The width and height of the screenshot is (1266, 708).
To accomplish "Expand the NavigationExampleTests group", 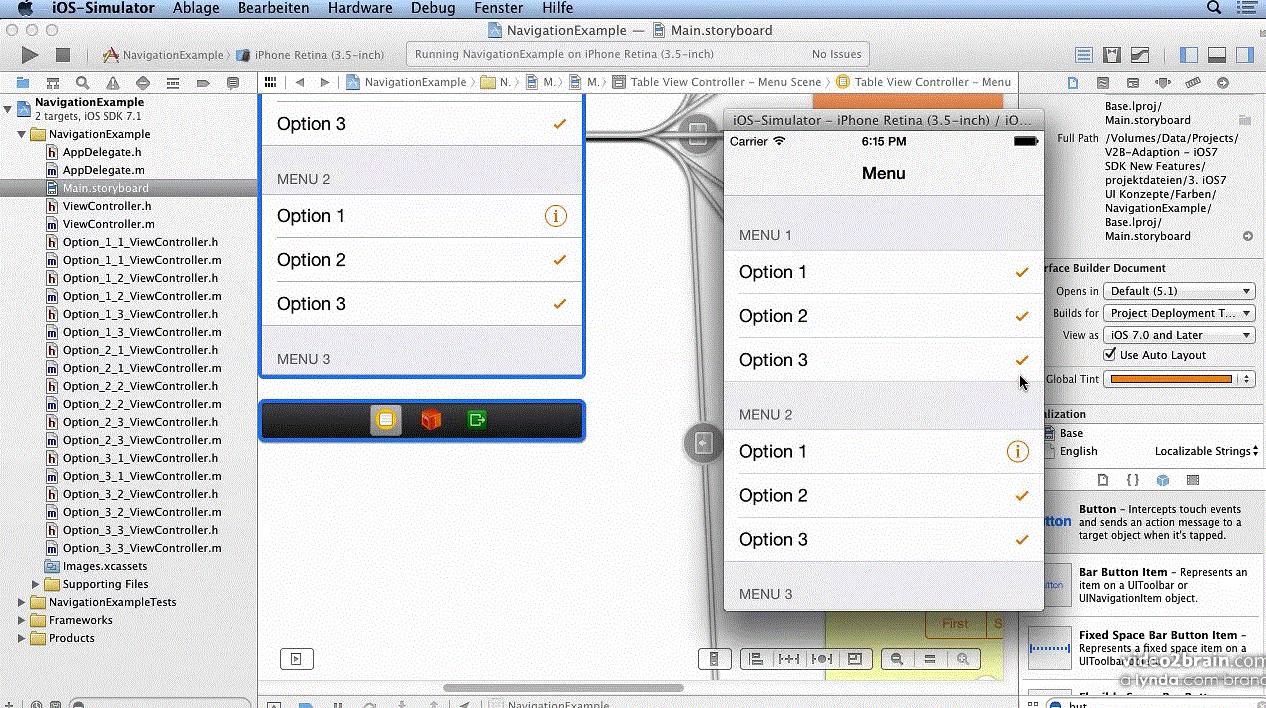I will (22, 602).
